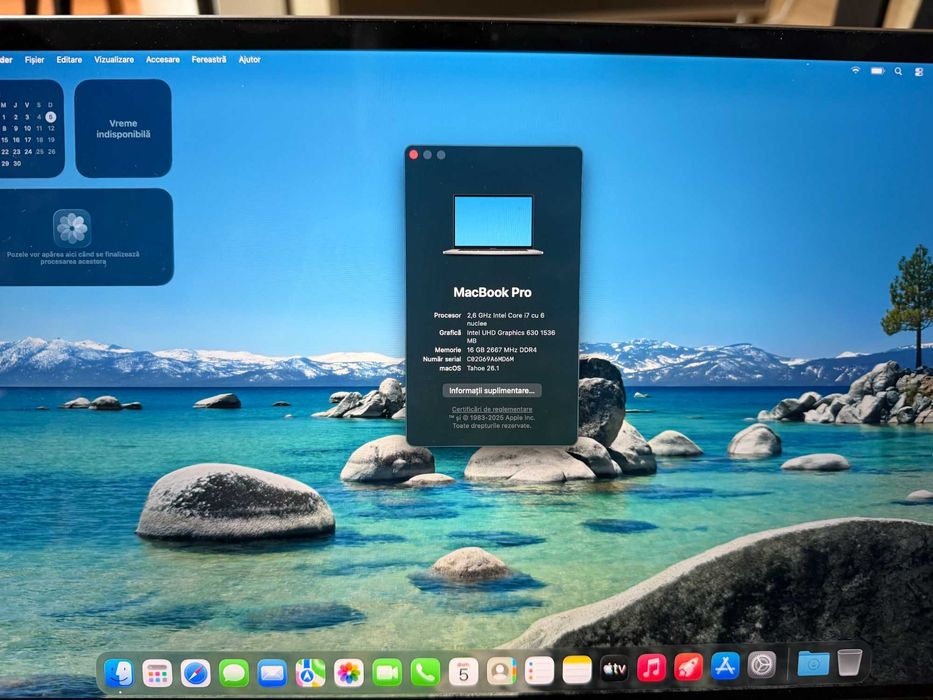Viewport: 933px width, 700px height.
Task: Click the Wi-Fi status icon in menu bar
Action: [x=856, y=70]
